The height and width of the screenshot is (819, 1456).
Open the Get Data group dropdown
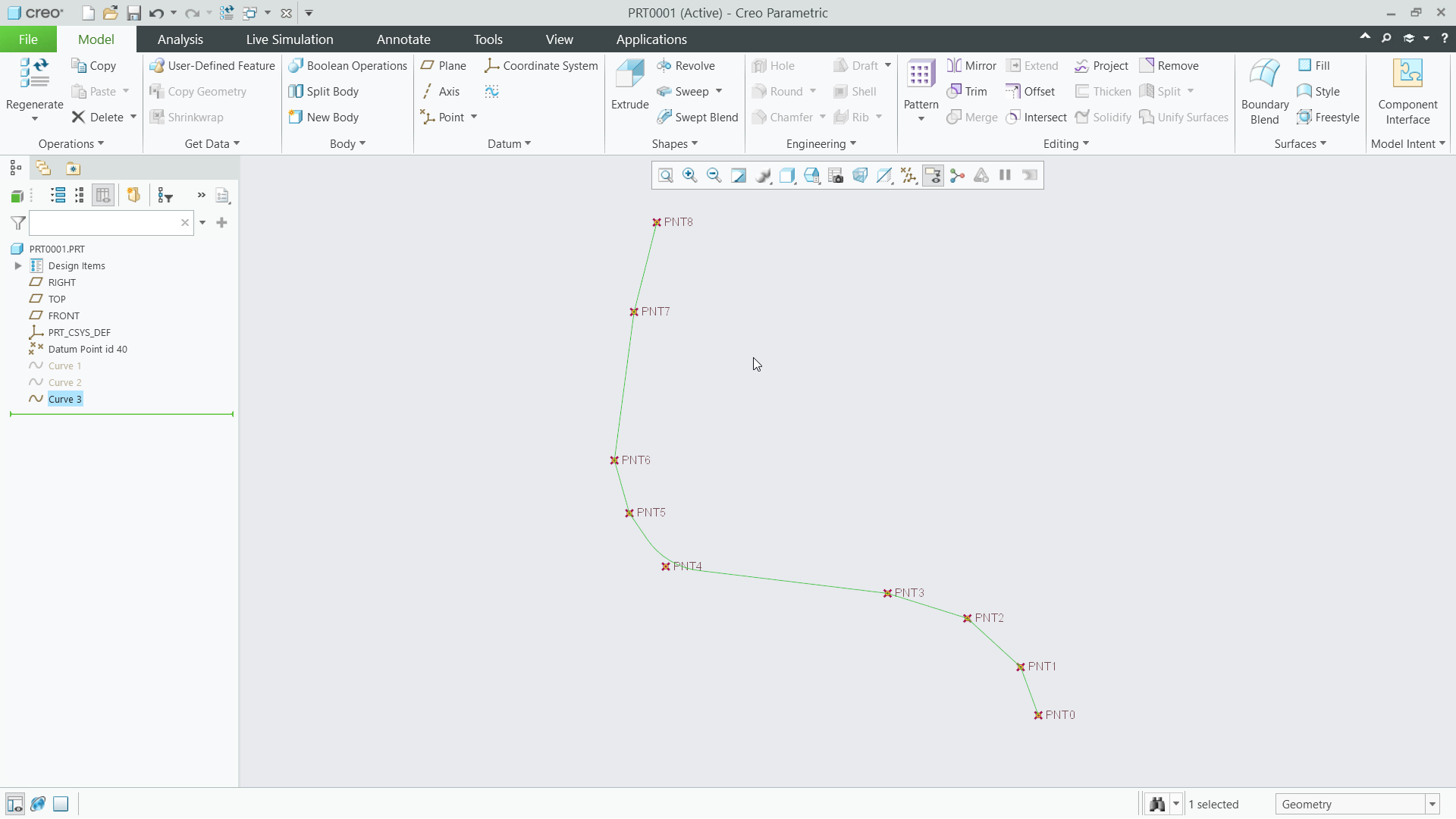pos(212,144)
